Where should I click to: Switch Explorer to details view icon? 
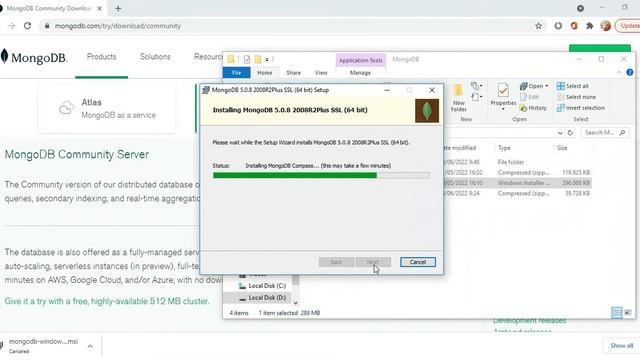(617, 313)
